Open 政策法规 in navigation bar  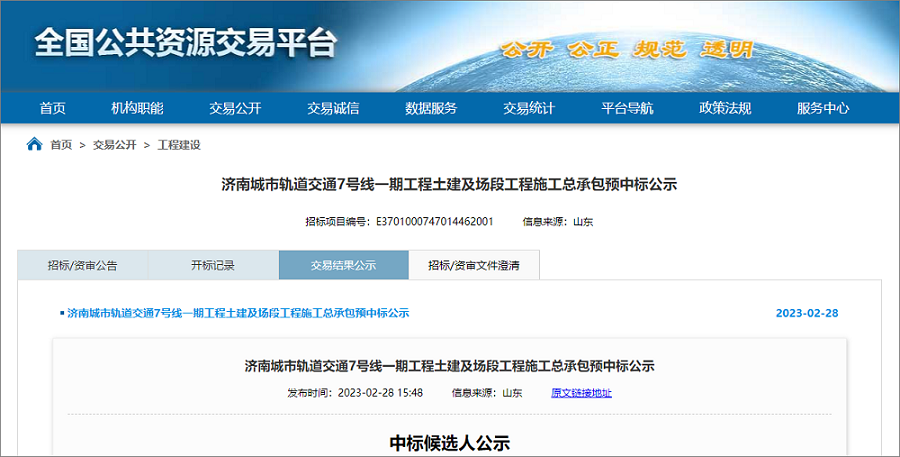point(725,108)
